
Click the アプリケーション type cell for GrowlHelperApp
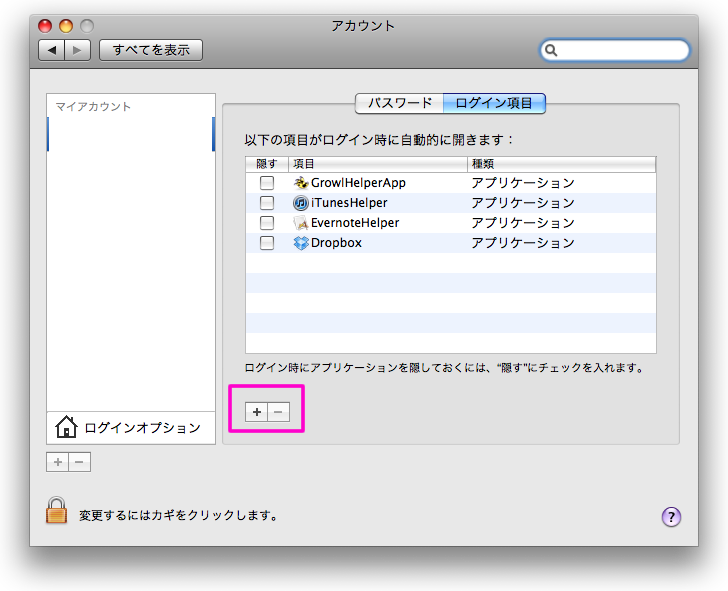pos(523,183)
